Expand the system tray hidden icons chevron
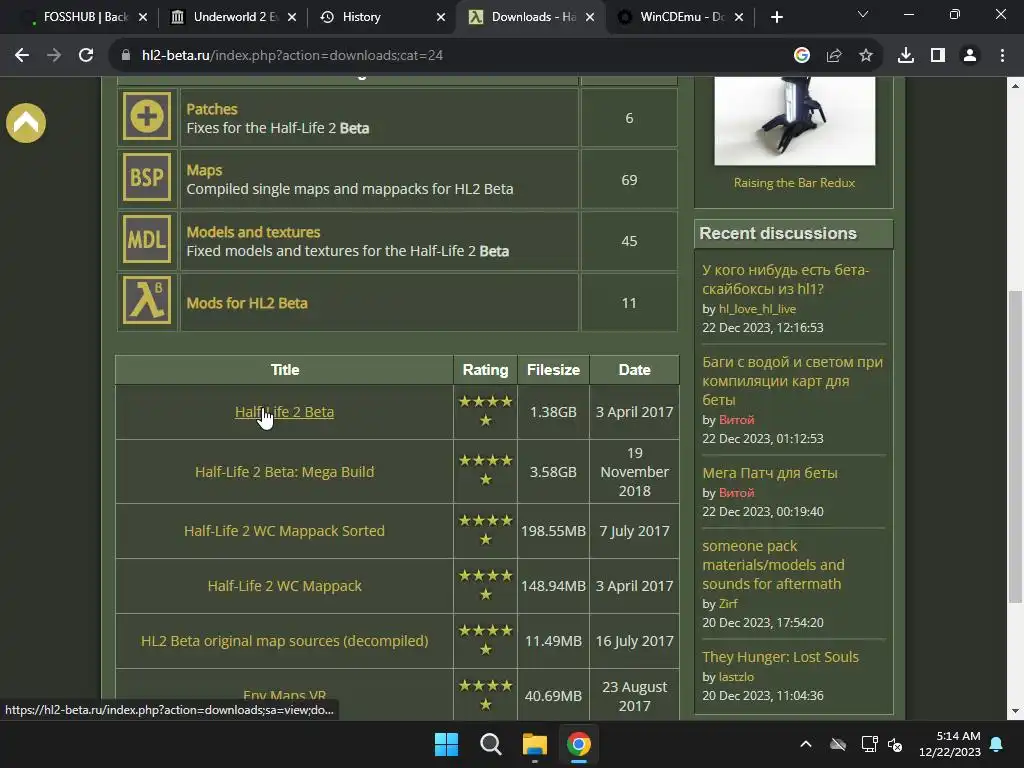The image size is (1024, 768). 806,744
